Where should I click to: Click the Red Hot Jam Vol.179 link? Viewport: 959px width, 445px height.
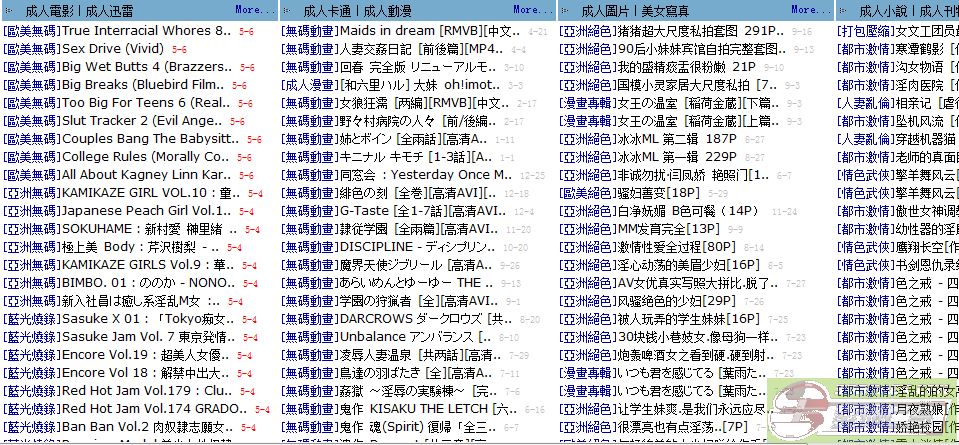click(x=148, y=390)
